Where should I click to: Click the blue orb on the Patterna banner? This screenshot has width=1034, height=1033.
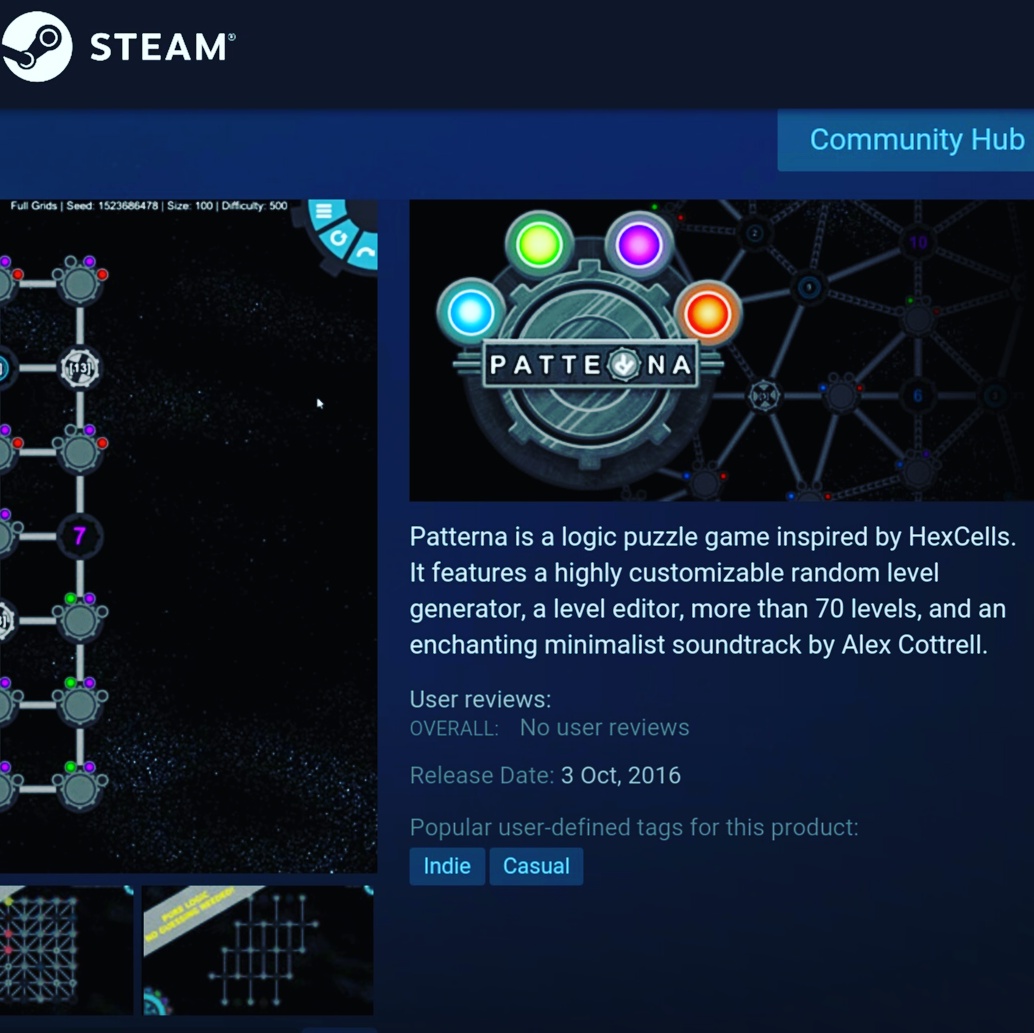pyautogui.click(x=470, y=312)
